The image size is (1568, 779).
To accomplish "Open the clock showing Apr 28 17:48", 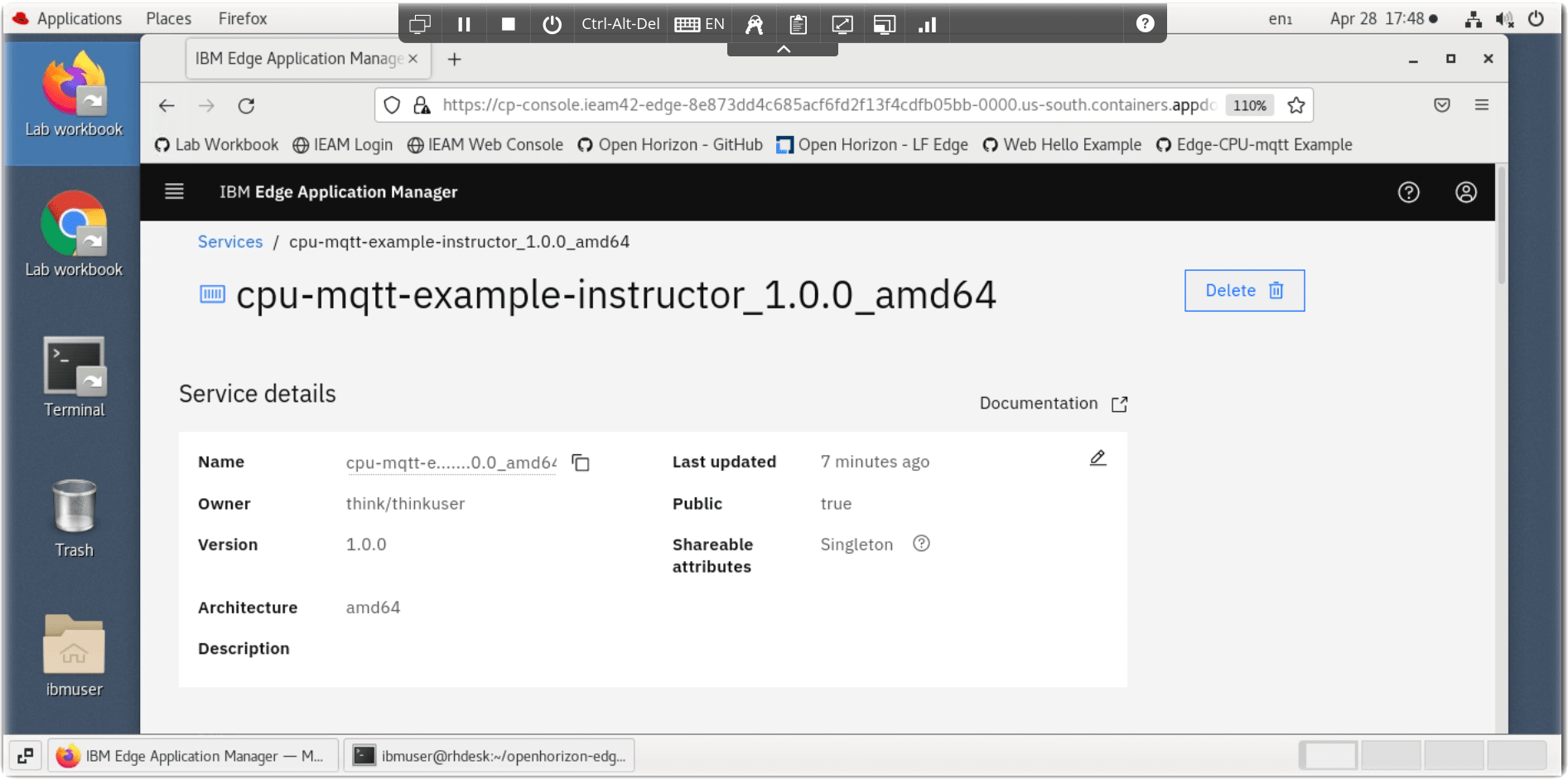I will 1382,19.
